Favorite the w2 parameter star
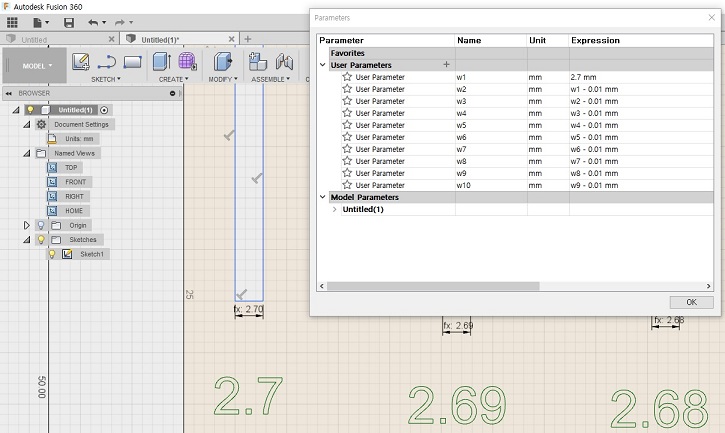This screenshot has width=725, height=433. pos(347,89)
